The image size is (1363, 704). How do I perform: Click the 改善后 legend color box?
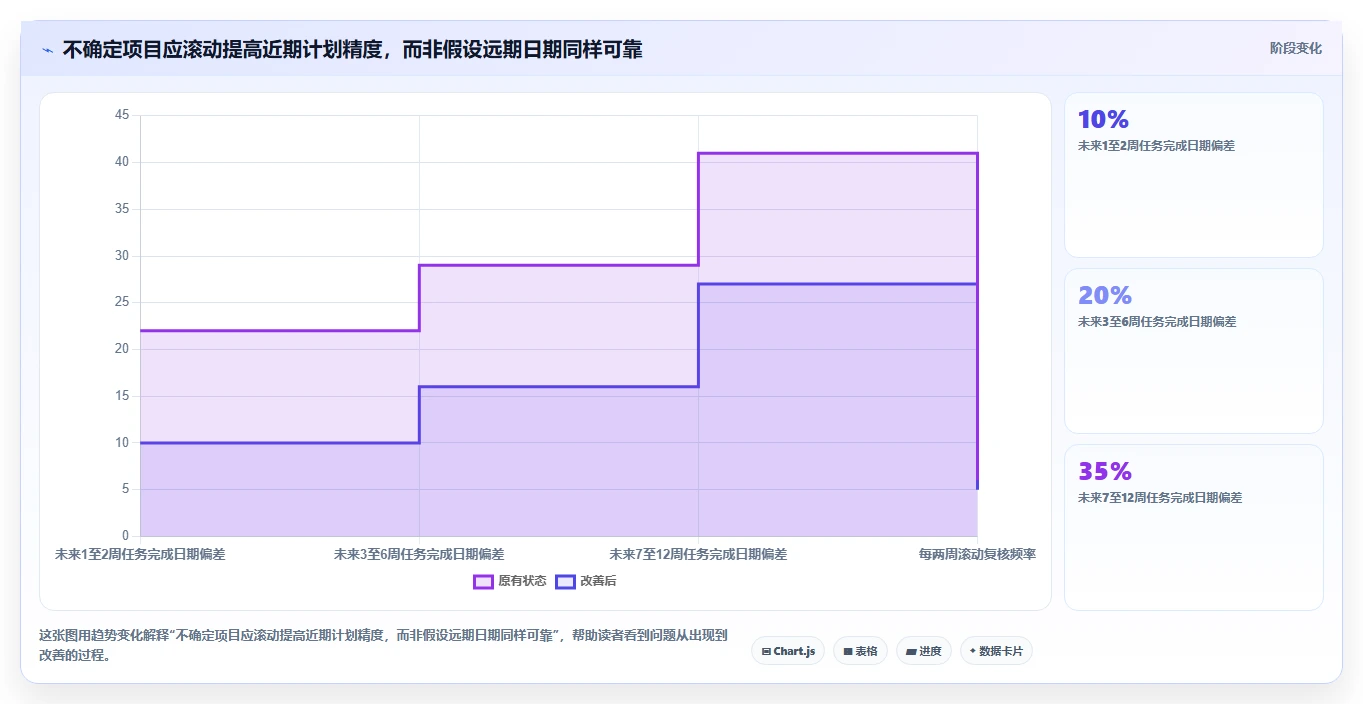(x=566, y=581)
